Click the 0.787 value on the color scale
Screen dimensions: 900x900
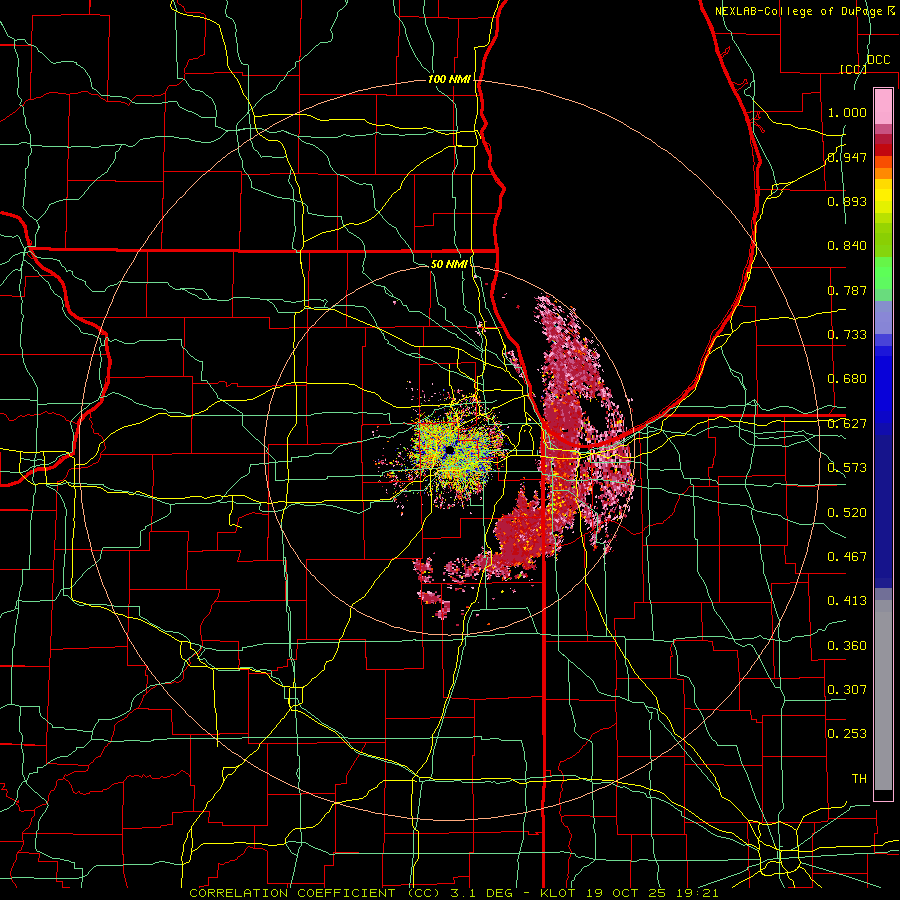(x=847, y=290)
